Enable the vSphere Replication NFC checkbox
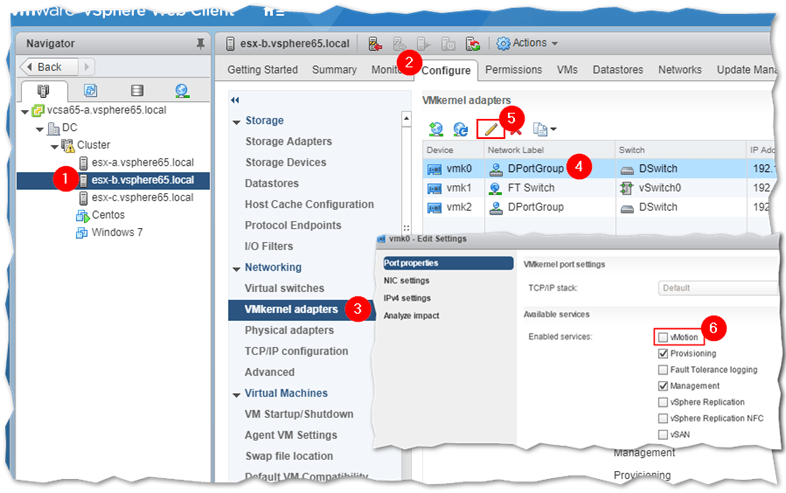786x493 pixels. pyautogui.click(x=663, y=418)
